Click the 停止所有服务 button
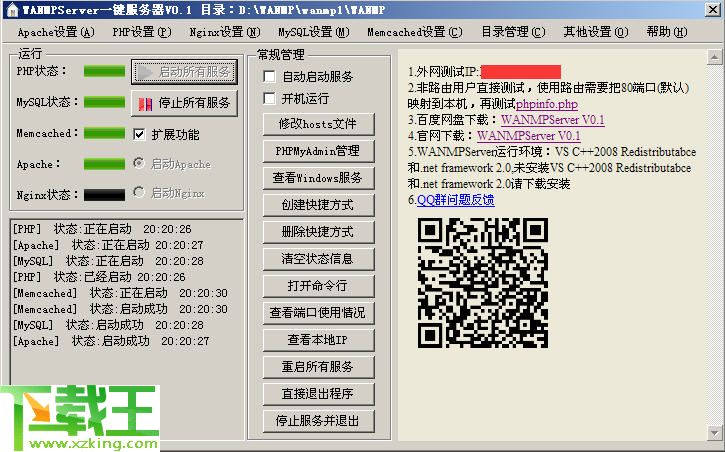Image resolution: width=725 pixels, height=452 pixels. coord(184,103)
